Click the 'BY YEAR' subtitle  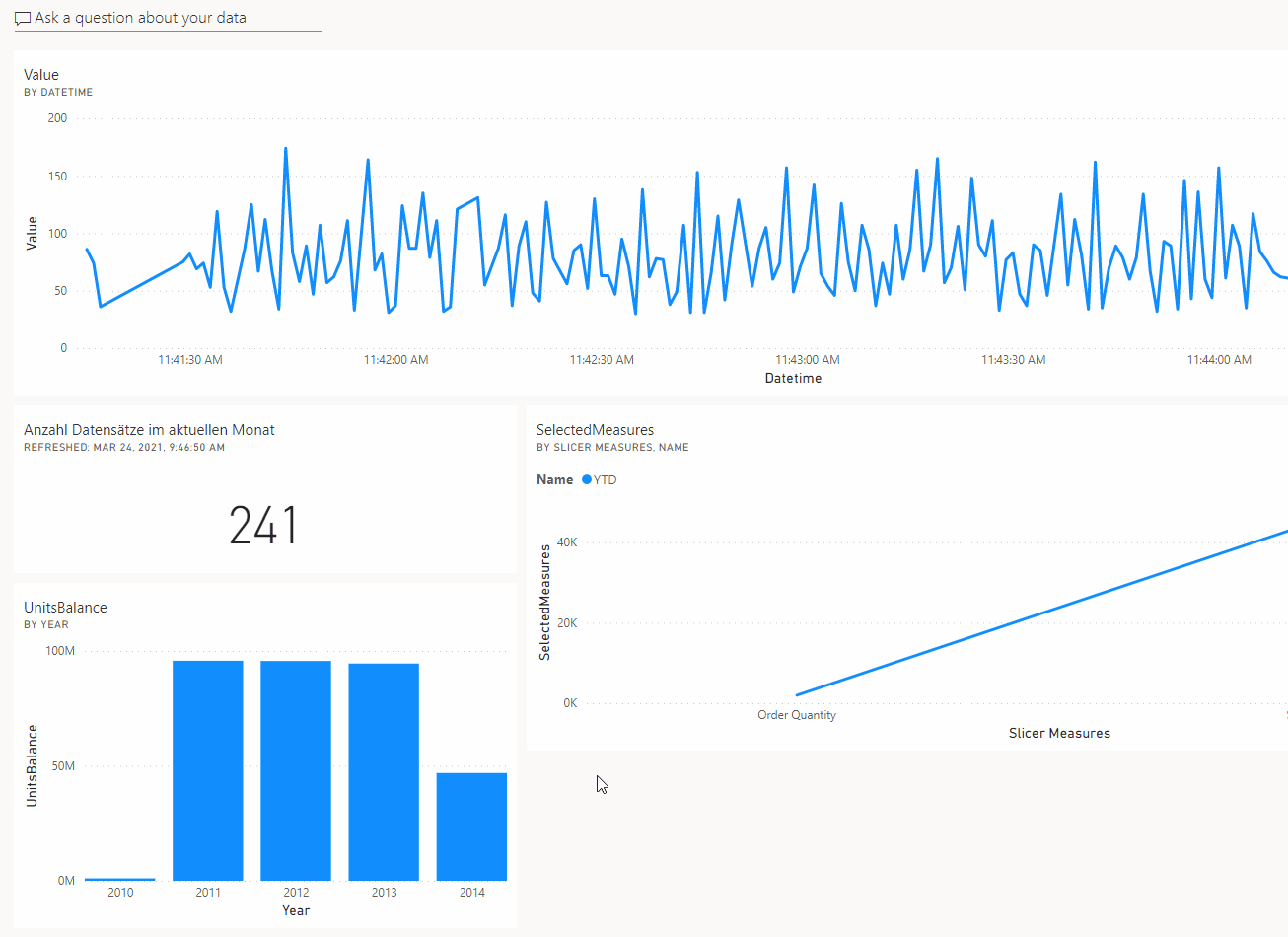pos(46,624)
